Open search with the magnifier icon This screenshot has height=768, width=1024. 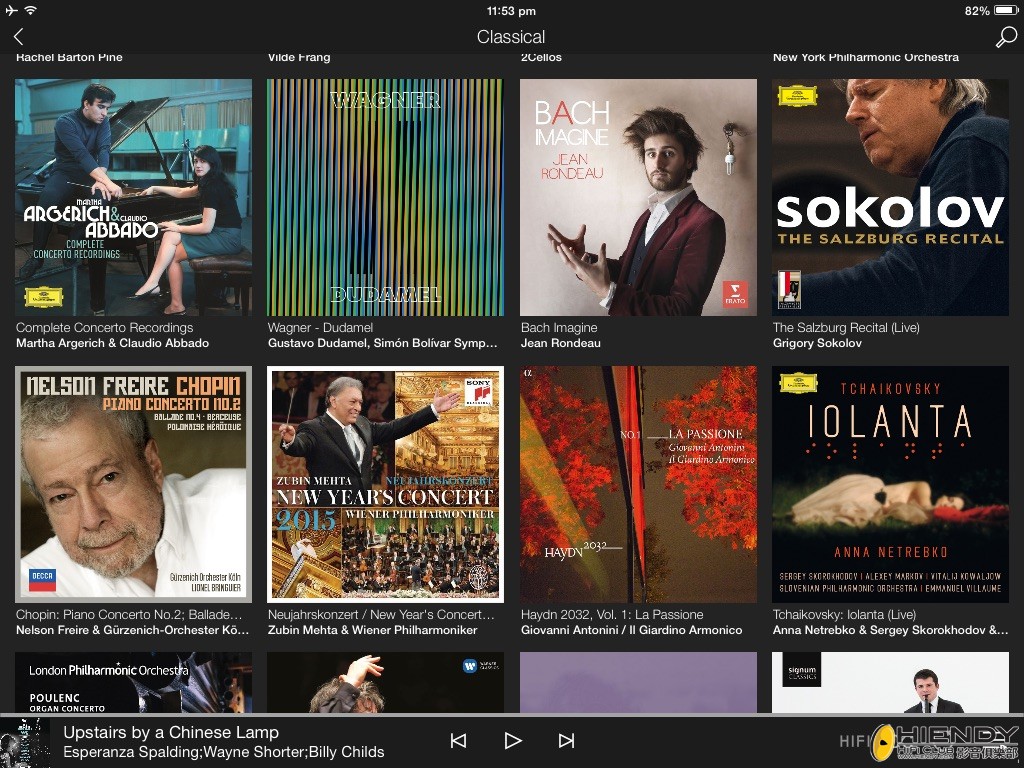[1005, 37]
